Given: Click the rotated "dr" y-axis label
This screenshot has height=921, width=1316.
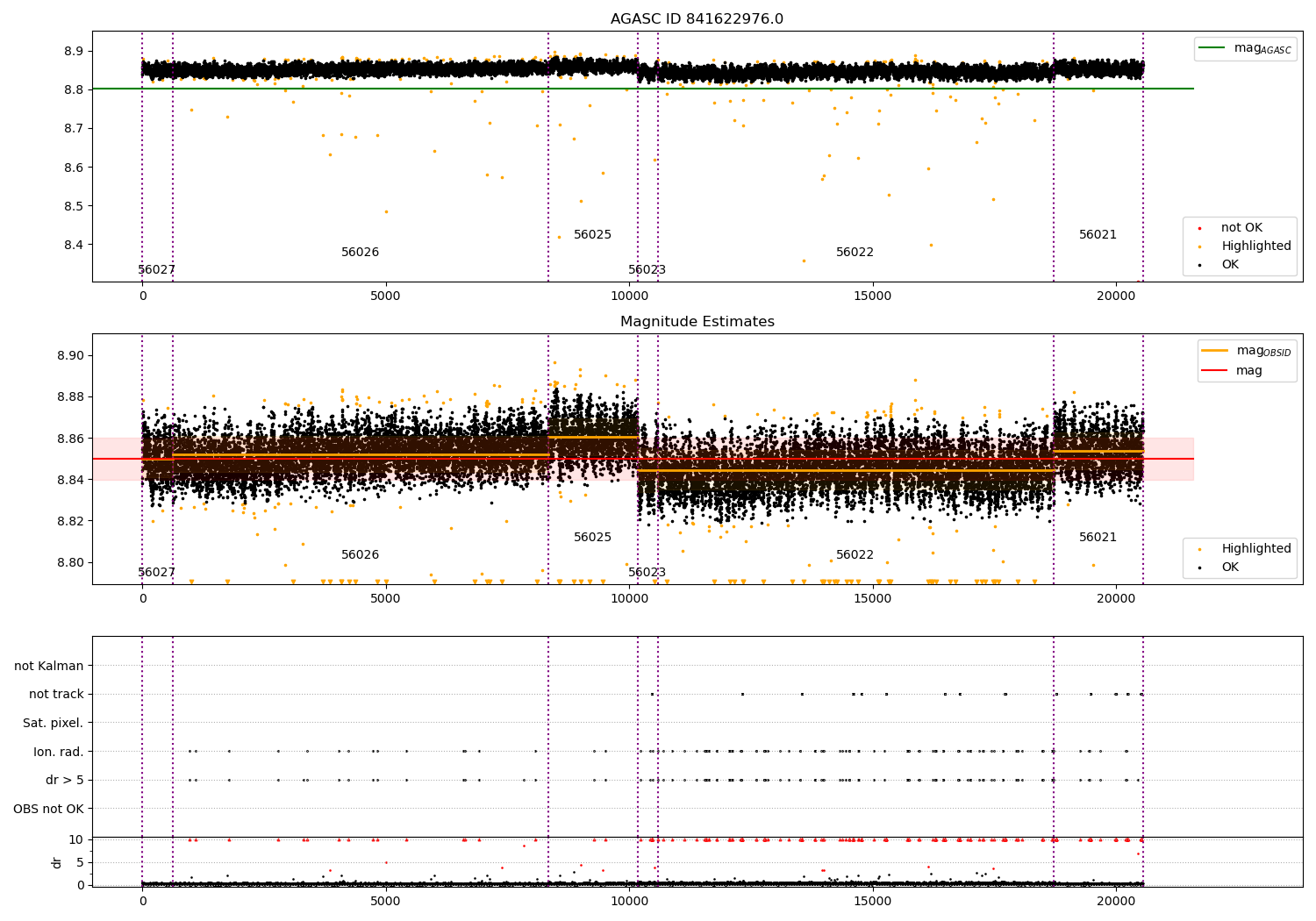Looking at the screenshot, I should [56, 862].
